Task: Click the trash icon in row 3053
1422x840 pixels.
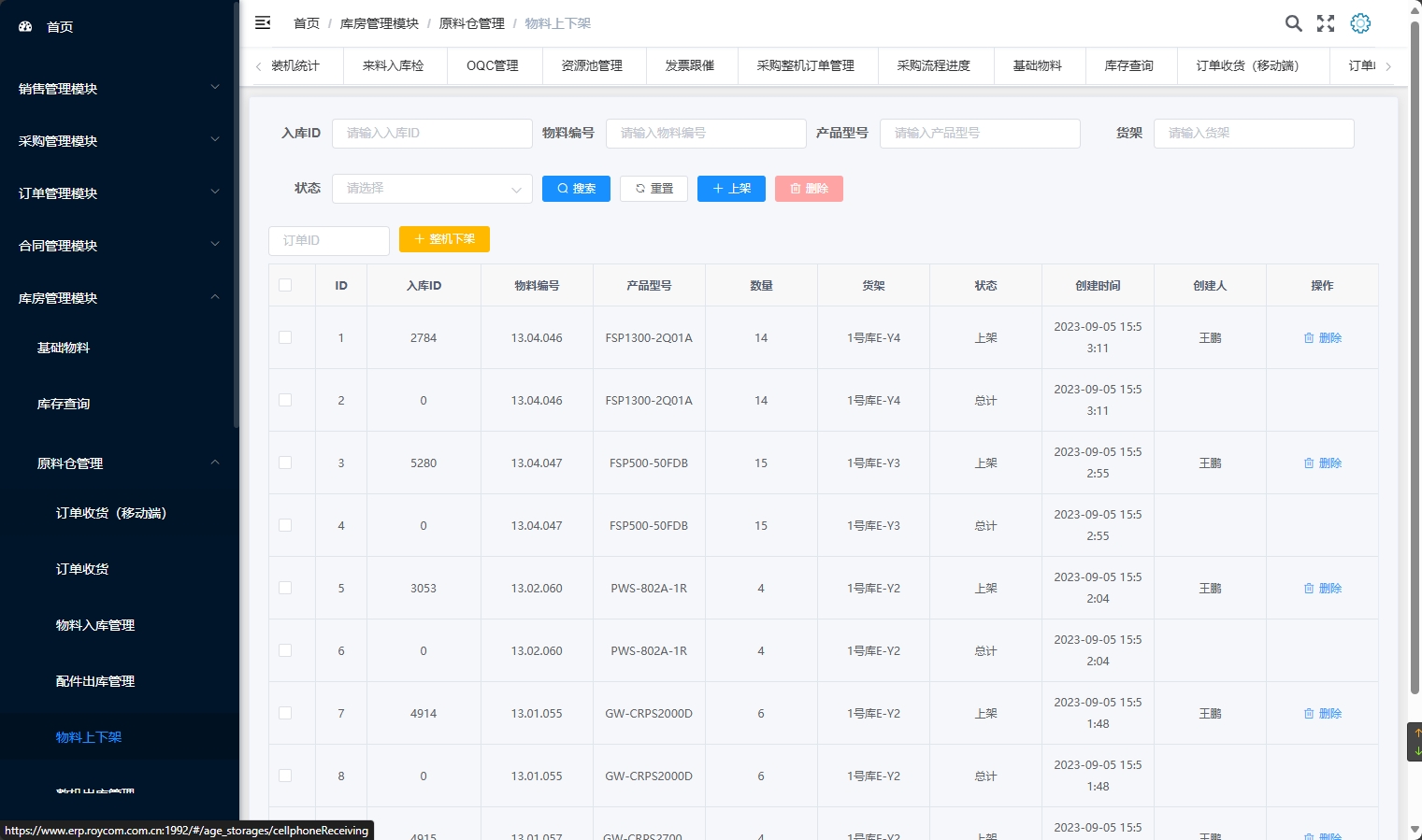Action: 1309,589
